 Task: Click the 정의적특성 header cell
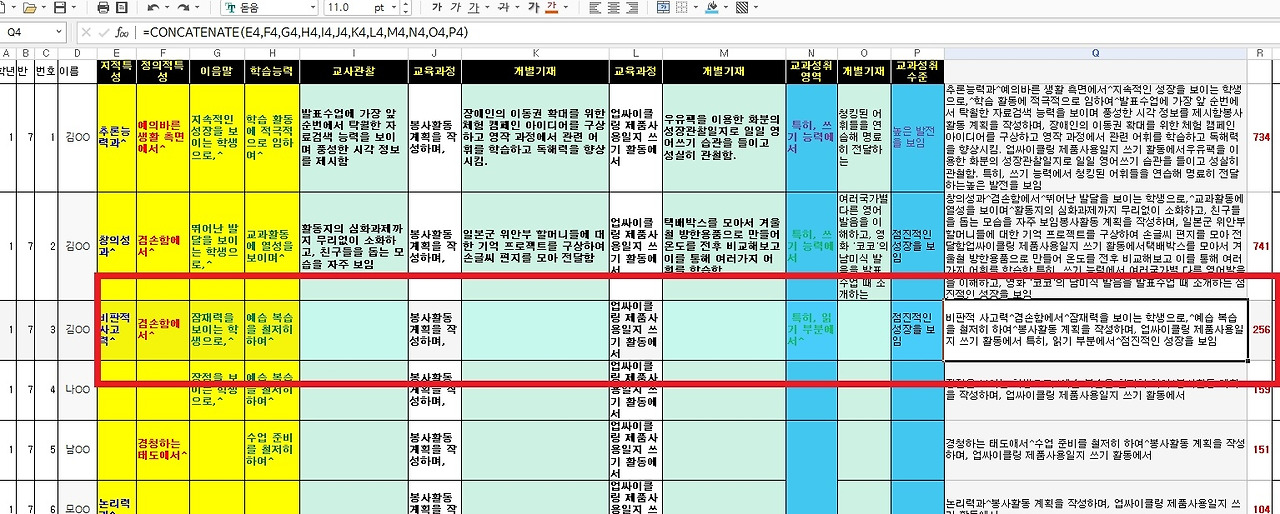point(163,71)
